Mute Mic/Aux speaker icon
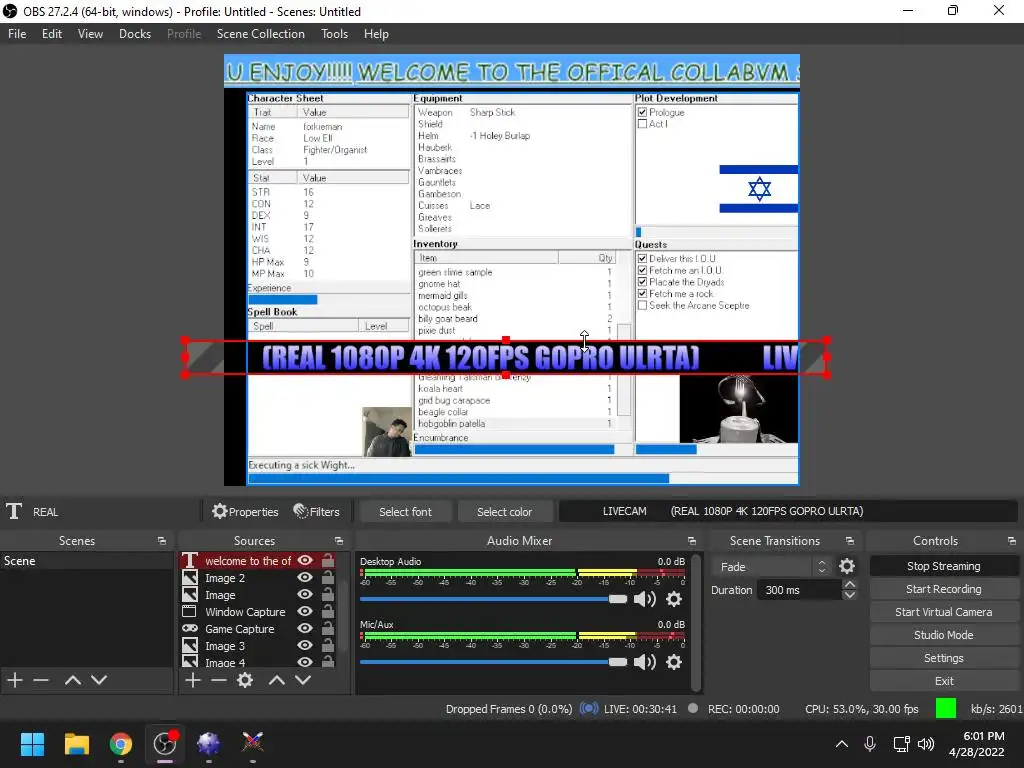Image resolution: width=1024 pixels, height=768 pixels. click(645, 662)
